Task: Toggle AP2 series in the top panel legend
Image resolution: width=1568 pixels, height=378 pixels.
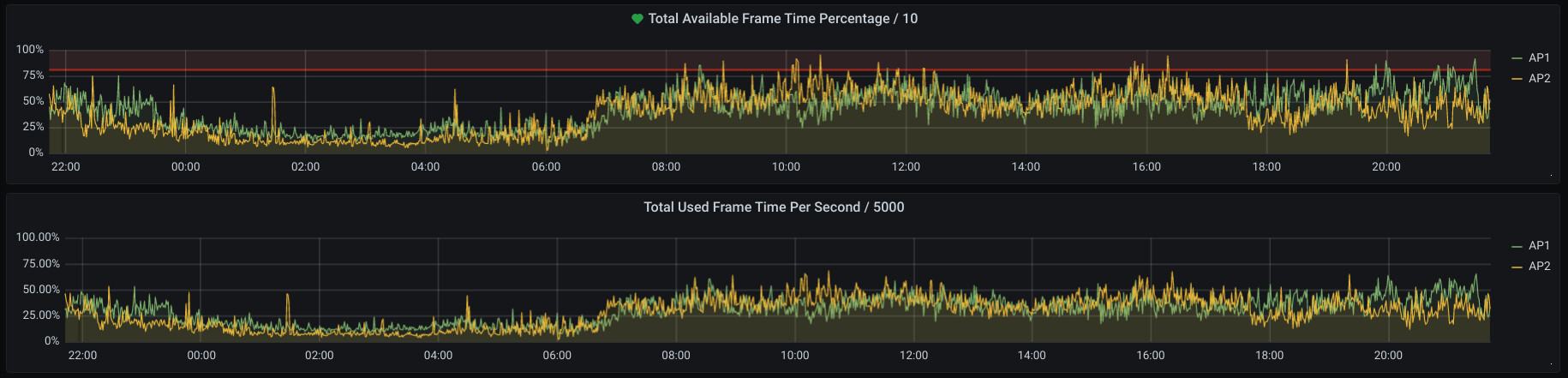Action: pyautogui.click(x=1539, y=79)
